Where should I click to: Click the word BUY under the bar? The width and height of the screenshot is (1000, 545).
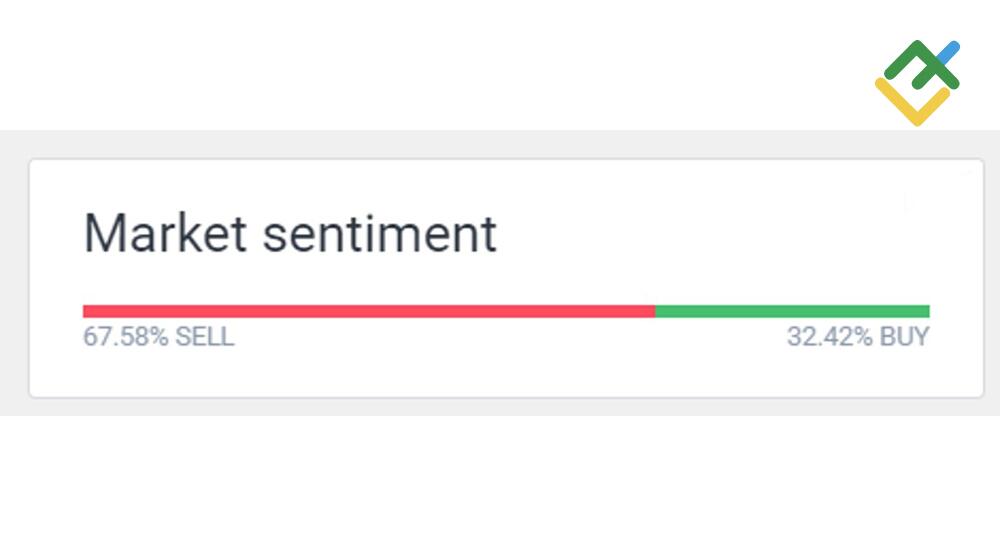pyautogui.click(x=904, y=337)
